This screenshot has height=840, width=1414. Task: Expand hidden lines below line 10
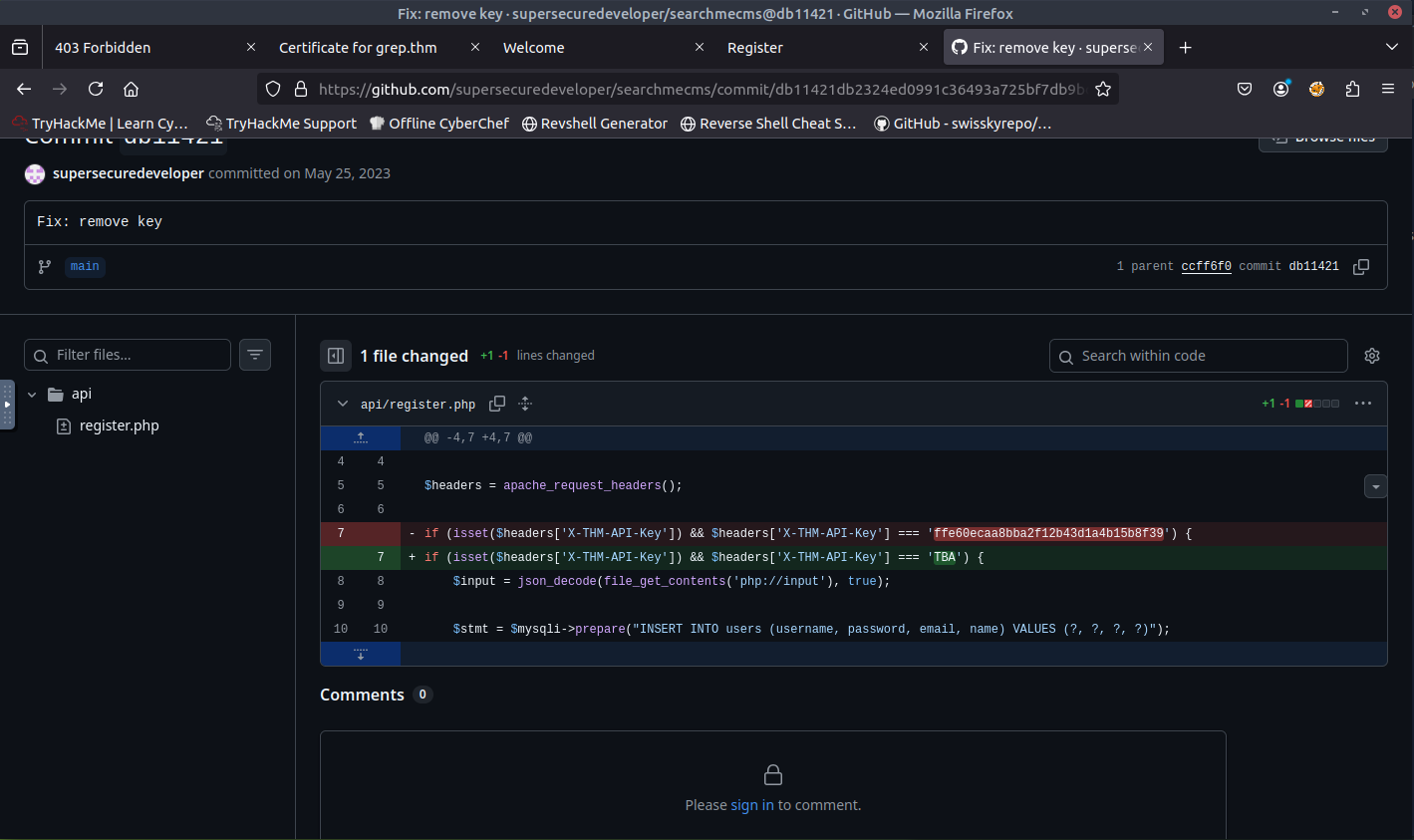[361, 654]
